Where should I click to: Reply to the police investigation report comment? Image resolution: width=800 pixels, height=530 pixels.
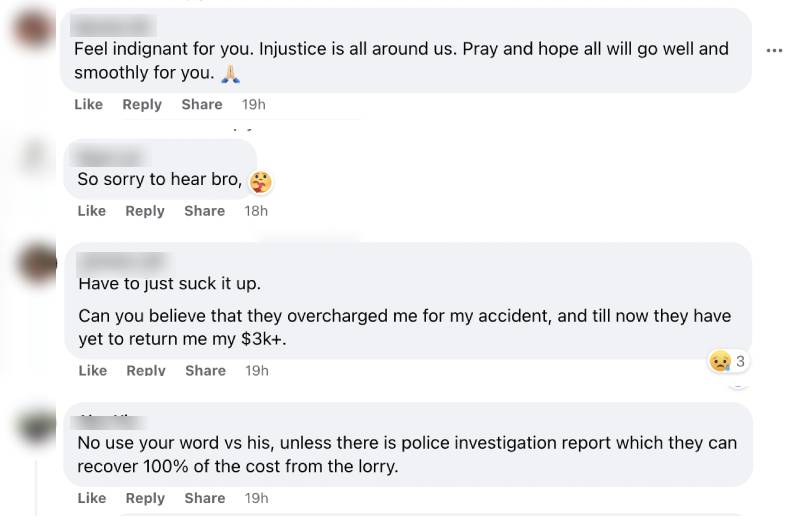[145, 498]
